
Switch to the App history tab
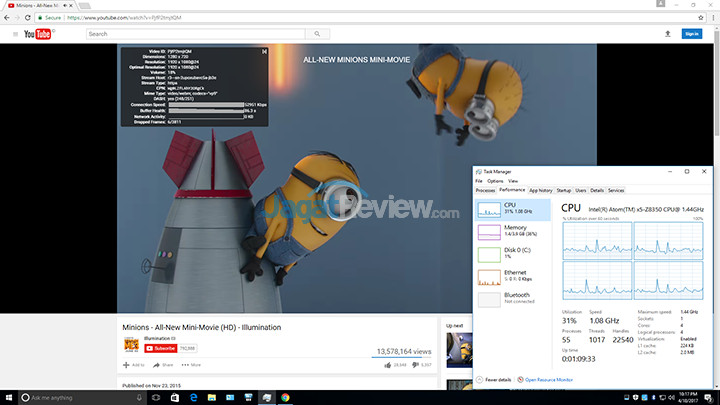[541, 189]
